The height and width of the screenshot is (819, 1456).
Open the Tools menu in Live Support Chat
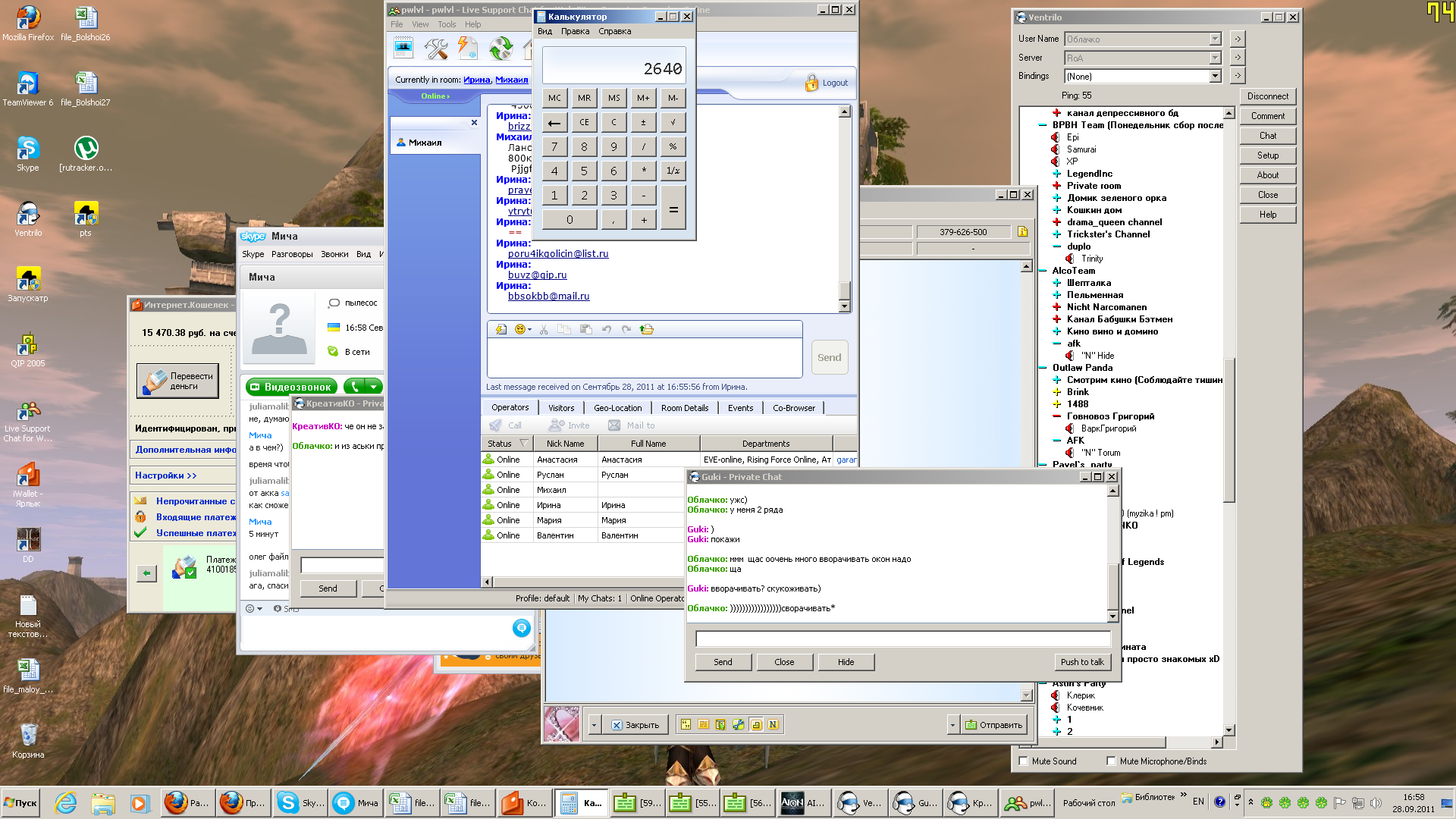[x=447, y=24]
